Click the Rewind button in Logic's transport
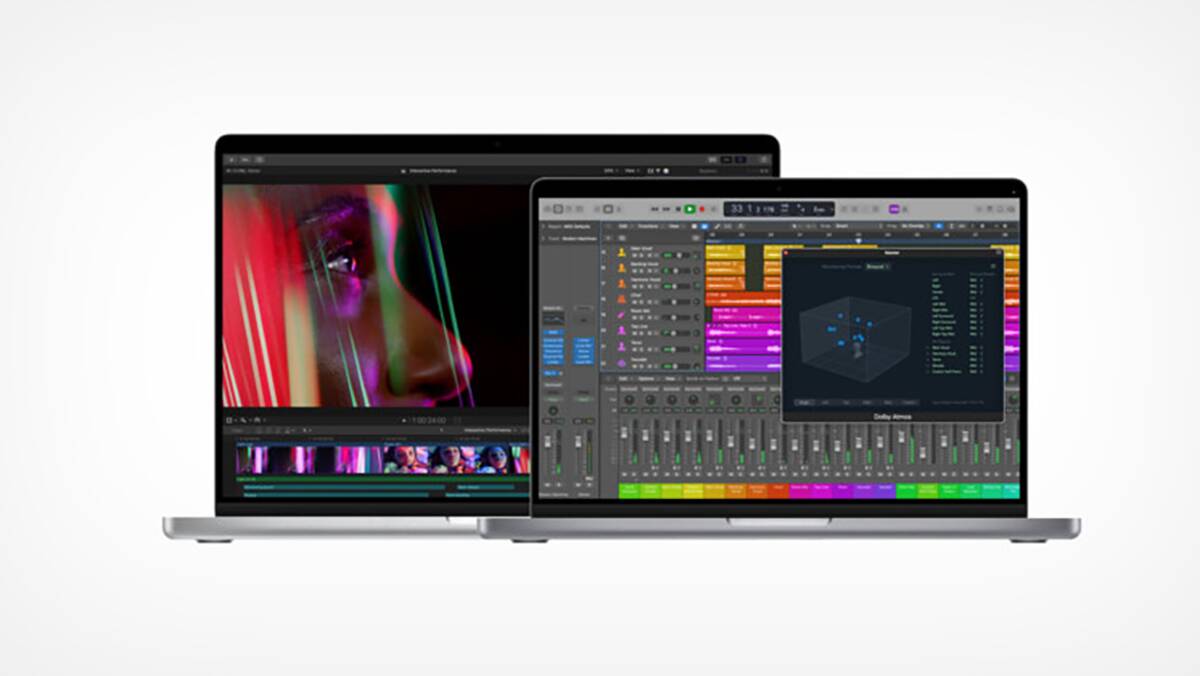The image size is (1200, 676). coord(654,209)
